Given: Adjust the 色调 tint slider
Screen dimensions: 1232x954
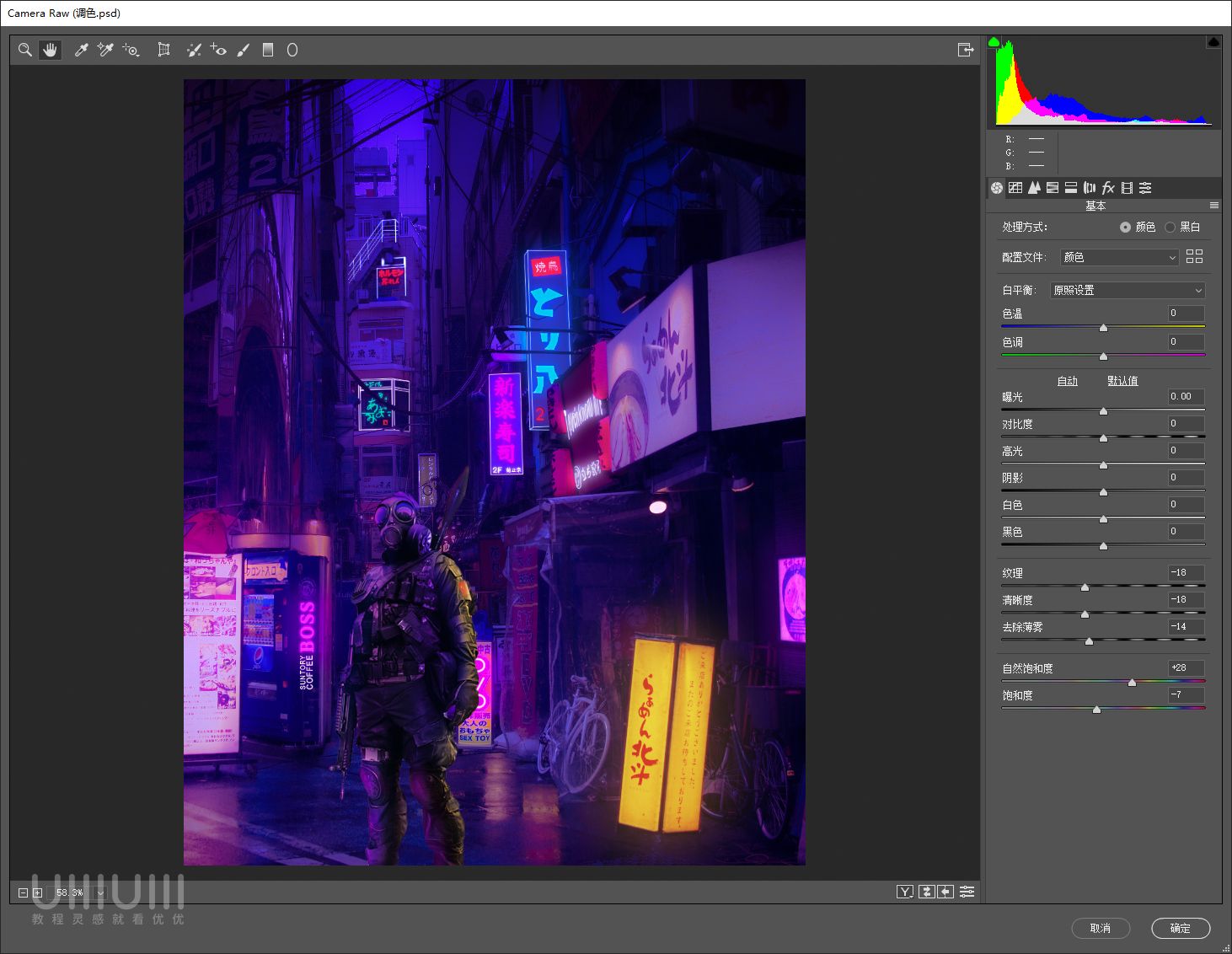Looking at the screenshot, I should [x=1103, y=356].
